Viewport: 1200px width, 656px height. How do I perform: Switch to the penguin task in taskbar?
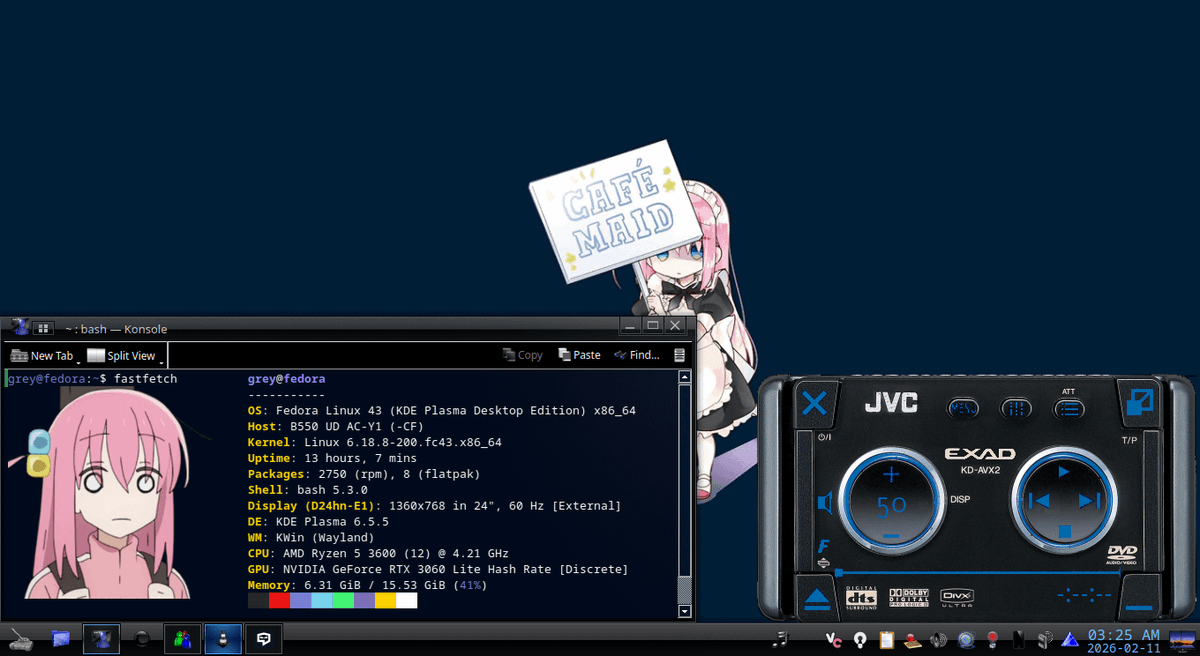coord(223,638)
